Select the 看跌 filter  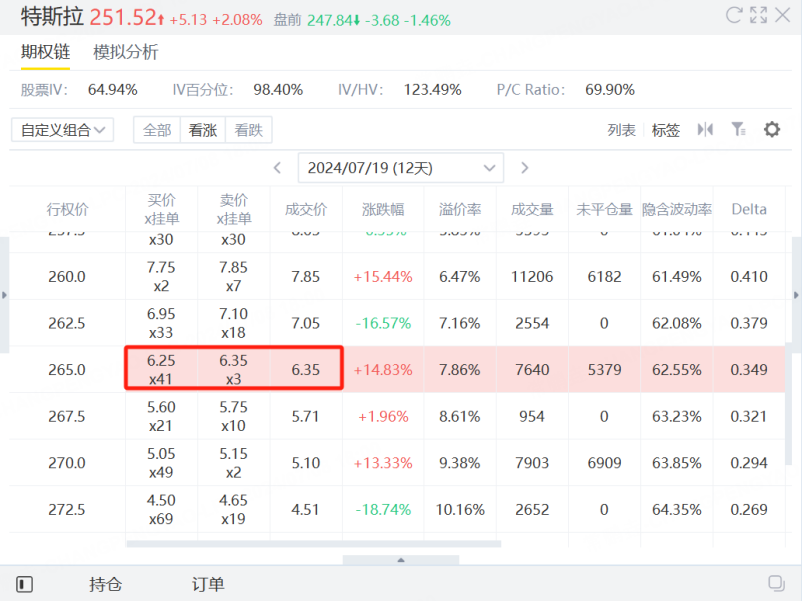point(249,130)
